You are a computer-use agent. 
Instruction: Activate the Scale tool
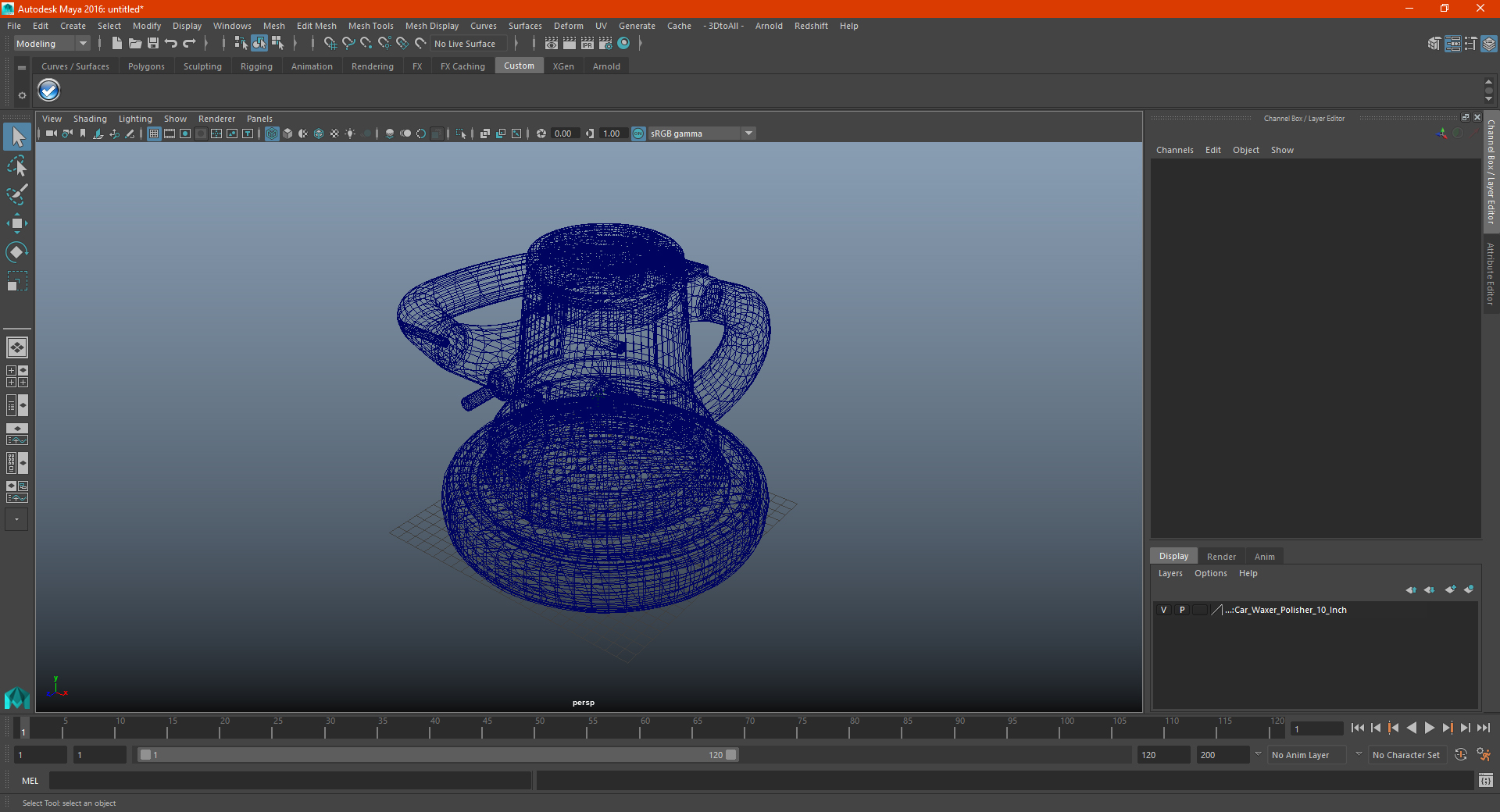click(16, 280)
